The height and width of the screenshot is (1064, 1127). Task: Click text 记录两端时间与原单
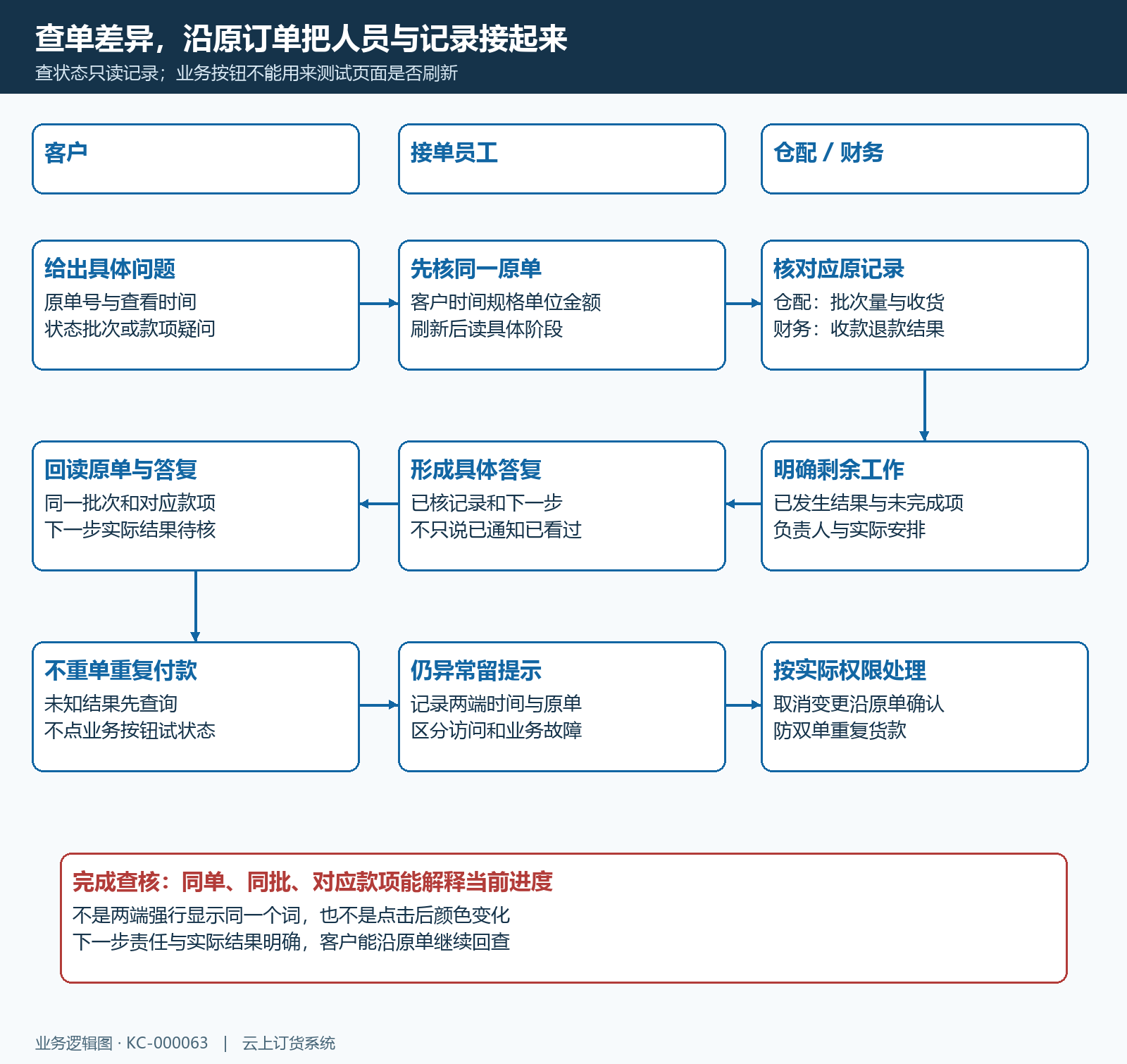497,704
